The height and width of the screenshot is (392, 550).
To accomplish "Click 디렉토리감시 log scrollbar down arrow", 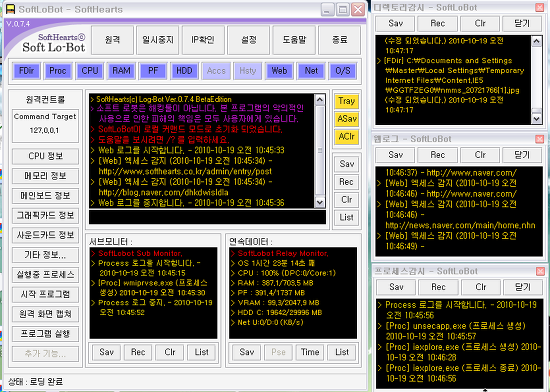I will coord(536,119).
